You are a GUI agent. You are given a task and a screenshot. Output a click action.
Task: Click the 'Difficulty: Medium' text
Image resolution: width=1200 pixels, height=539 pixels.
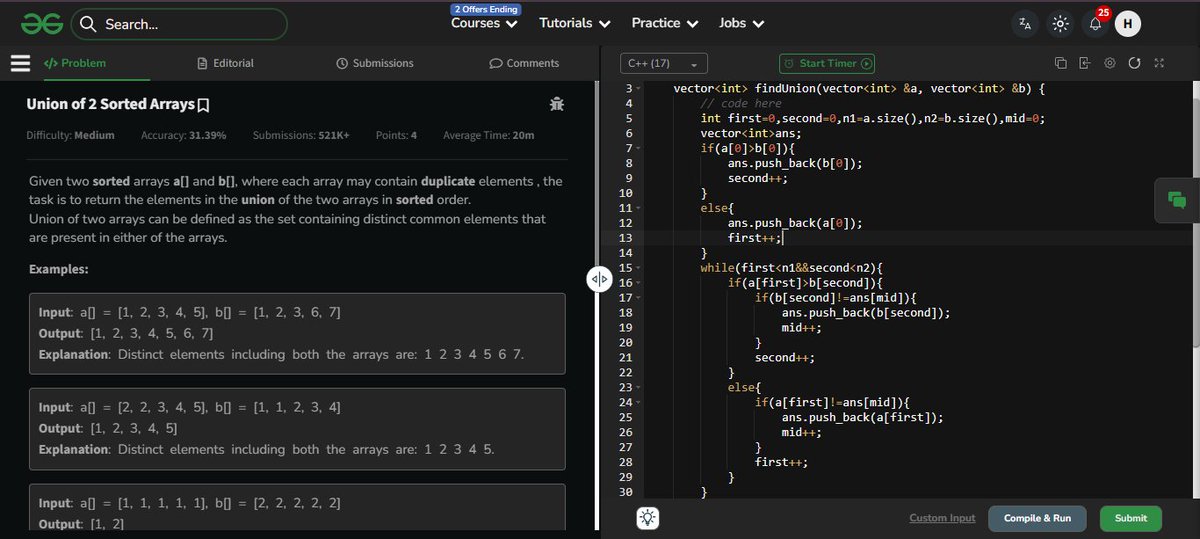point(70,135)
